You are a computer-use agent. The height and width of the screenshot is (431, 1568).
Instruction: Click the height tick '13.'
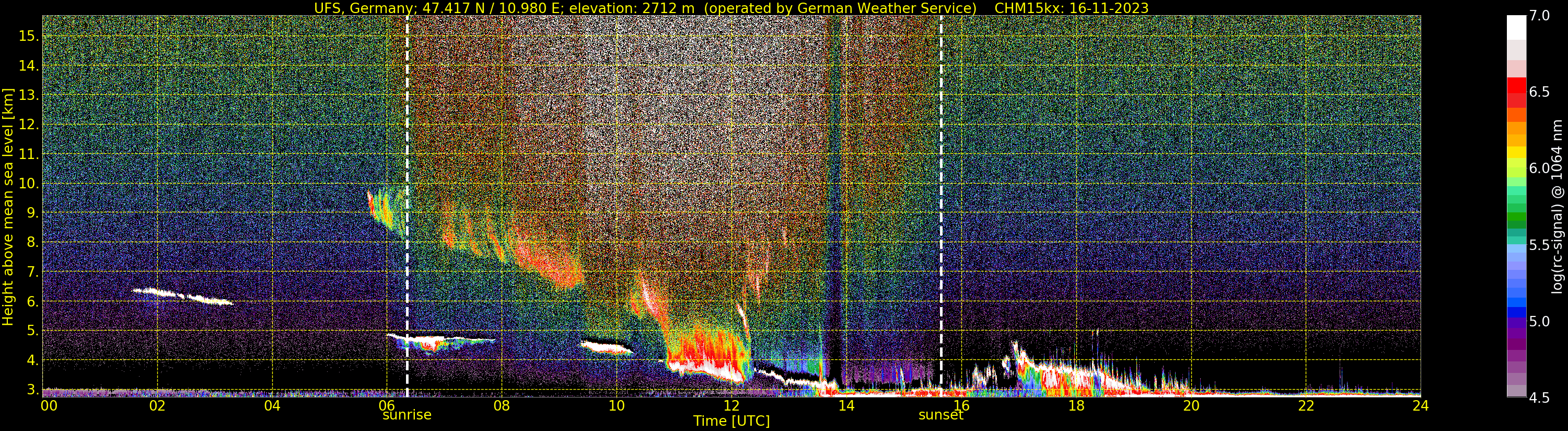point(29,95)
